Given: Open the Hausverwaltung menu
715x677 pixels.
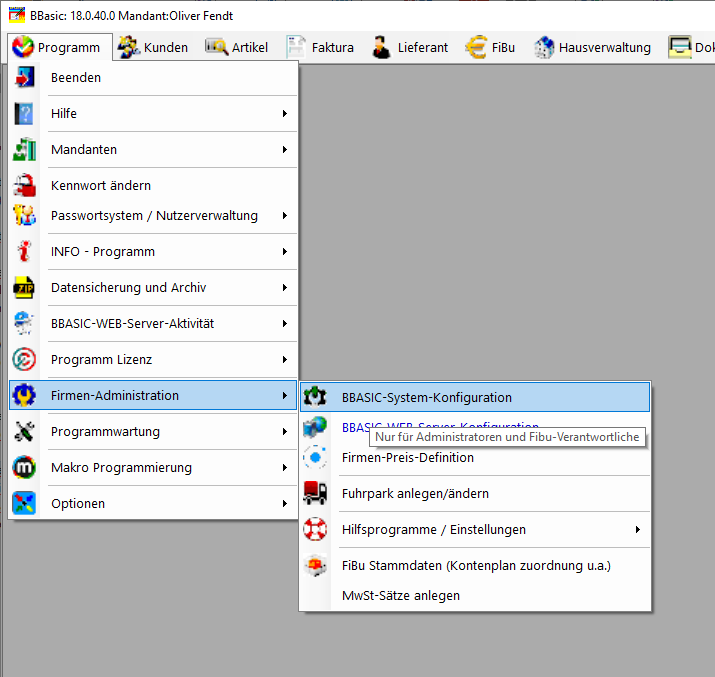Looking at the screenshot, I should pos(592,47).
